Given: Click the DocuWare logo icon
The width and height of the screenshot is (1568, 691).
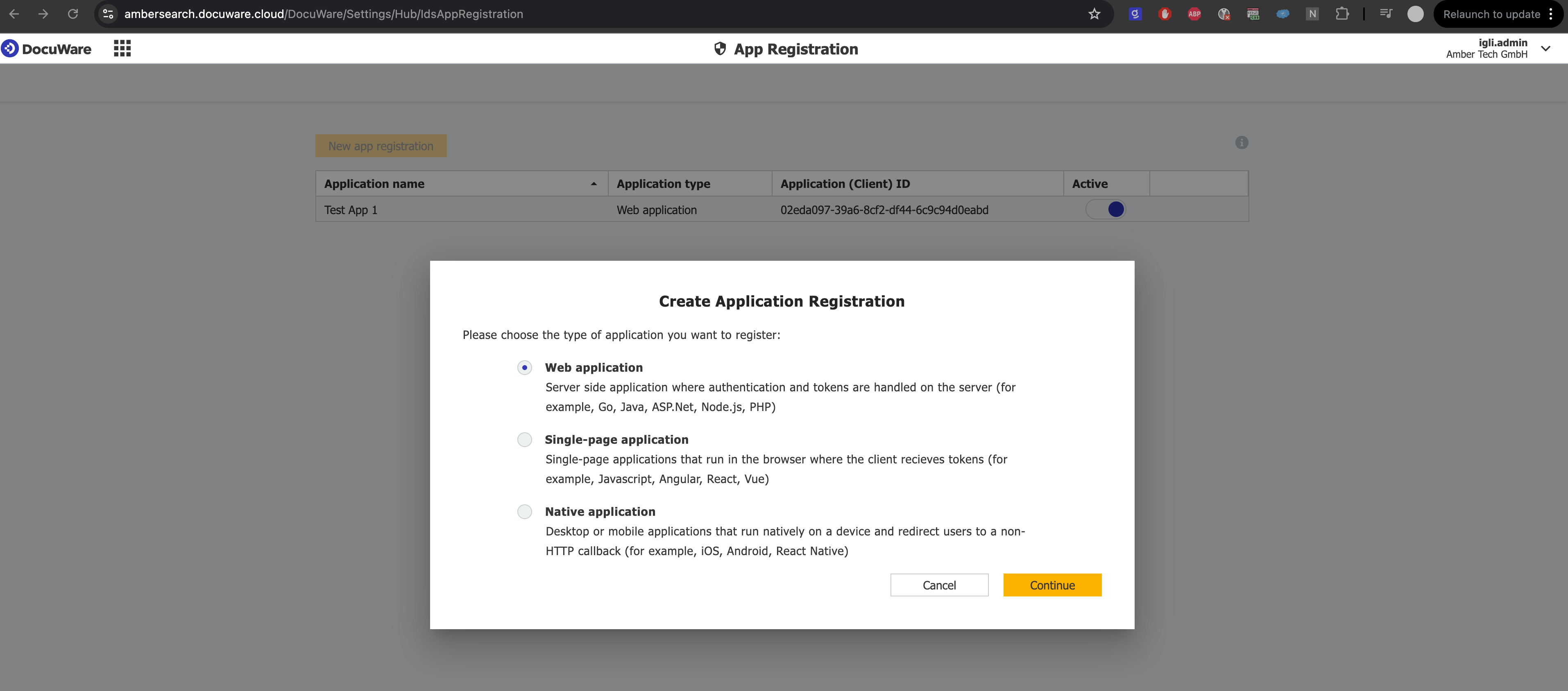Looking at the screenshot, I should point(10,49).
